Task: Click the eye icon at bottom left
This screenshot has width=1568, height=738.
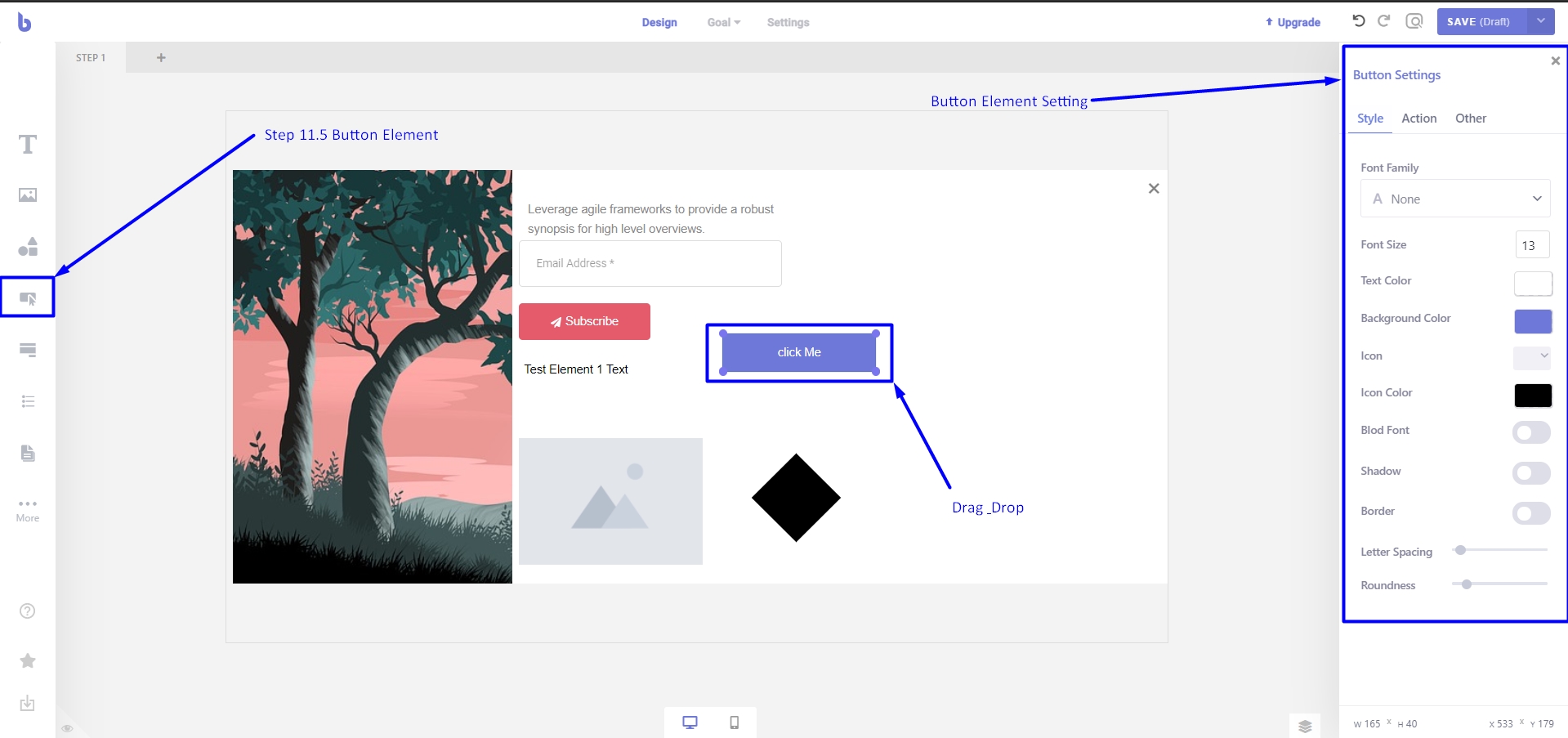Action: 67,728
